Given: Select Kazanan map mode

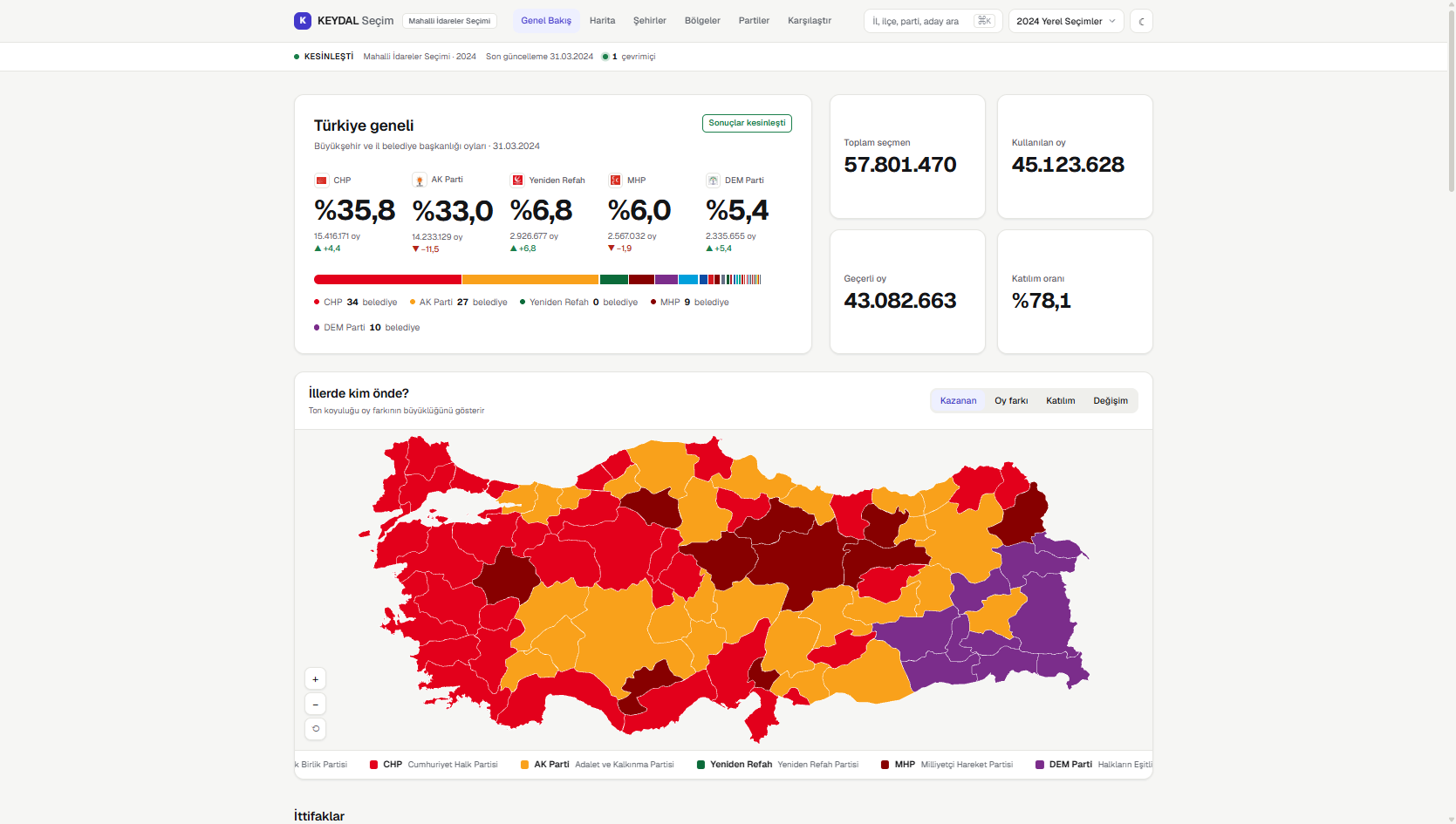Looking at the screenshot, I should [958, 401].
